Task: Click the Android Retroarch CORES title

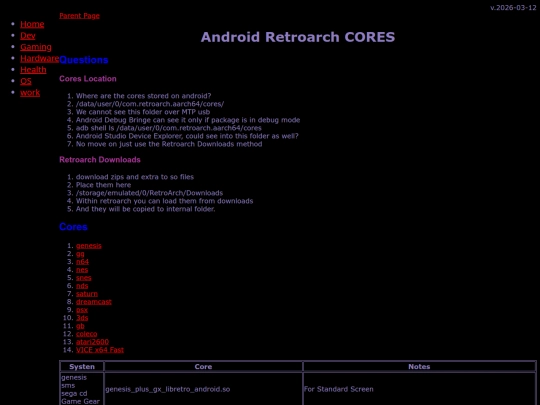Action: (x=298, y=37)
